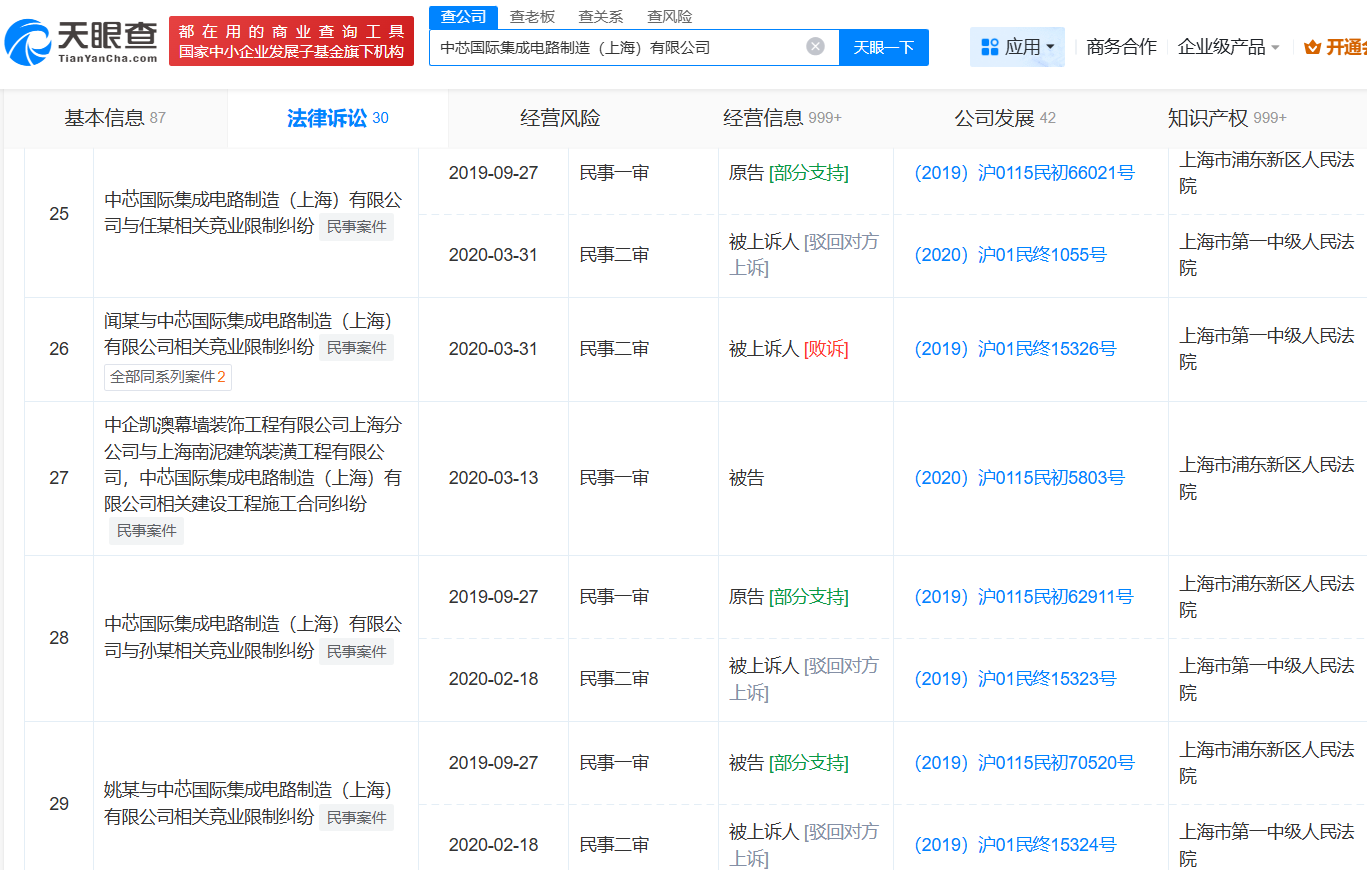Click the TianYanCha logo
Viewport: 1367px width, 870px height.
pyautogui.click(x=82, y=42)
